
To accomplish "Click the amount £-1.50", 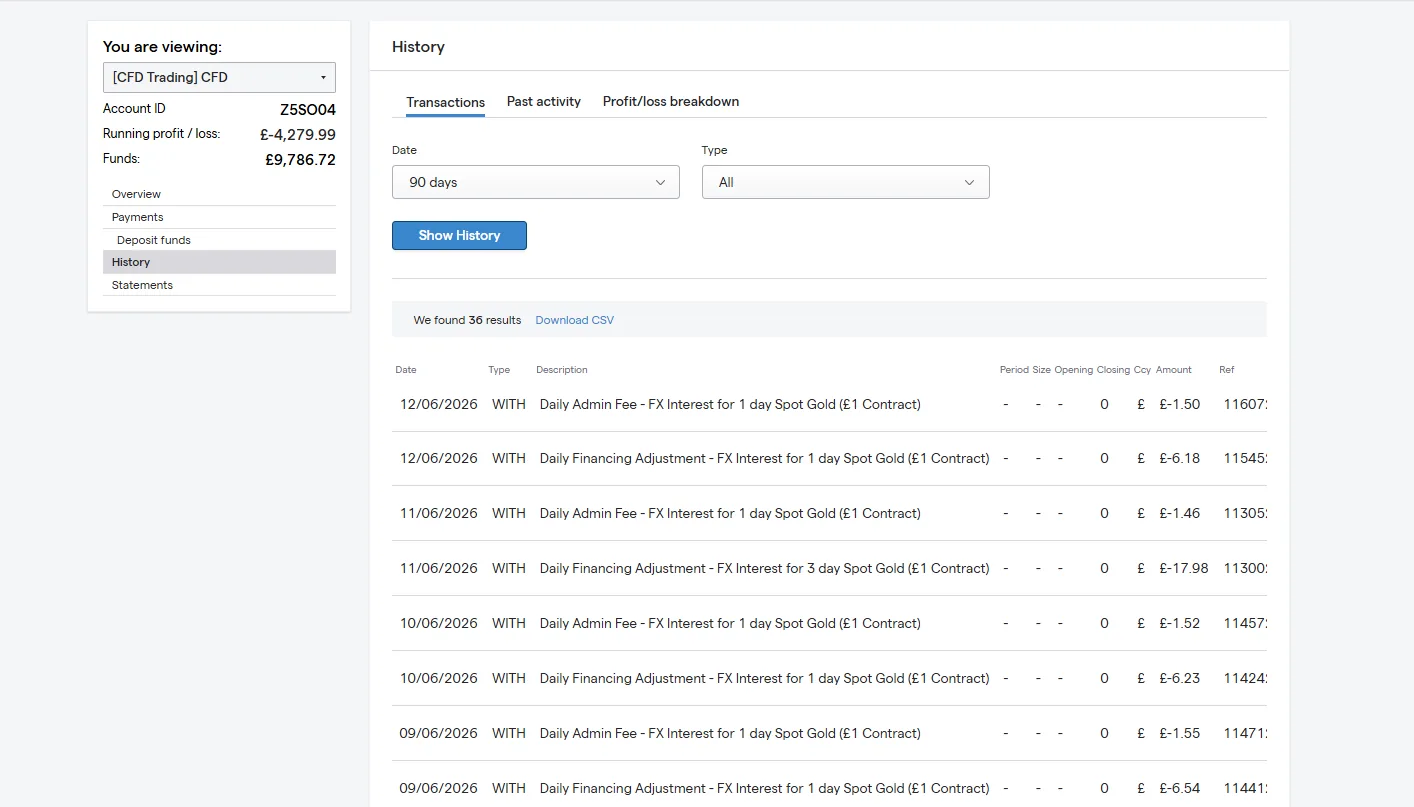I will click(1180, 404).
